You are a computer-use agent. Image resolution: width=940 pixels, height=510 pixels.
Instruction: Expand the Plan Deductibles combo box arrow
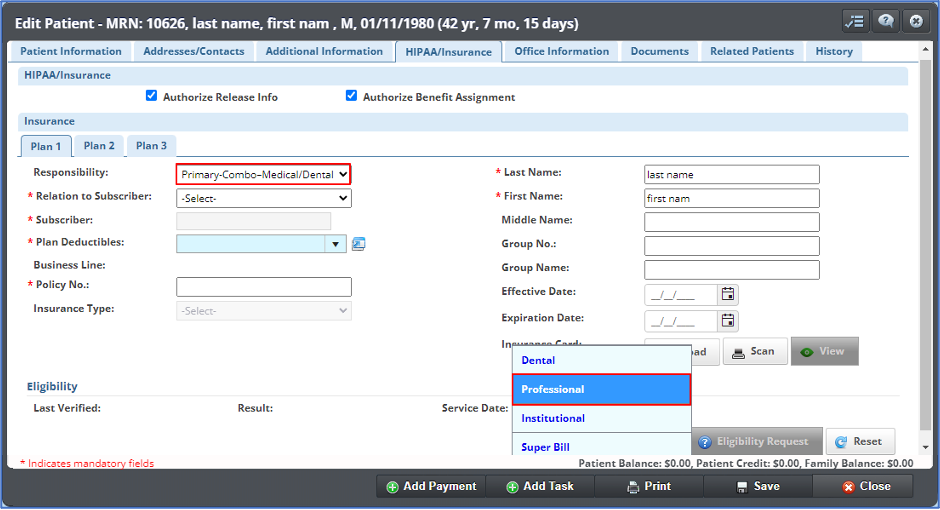pyautogui.click(x=335, y=243)
